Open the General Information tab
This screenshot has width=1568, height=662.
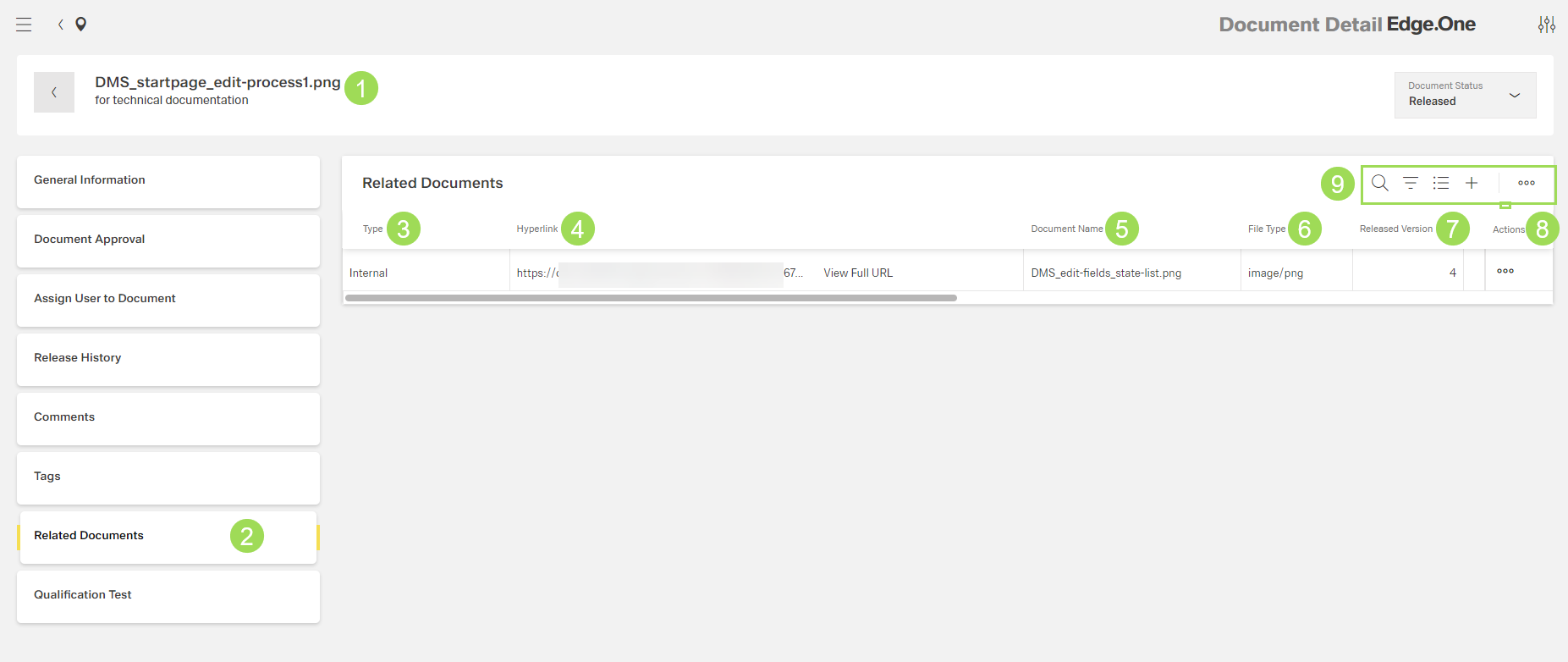coord(168,180)
